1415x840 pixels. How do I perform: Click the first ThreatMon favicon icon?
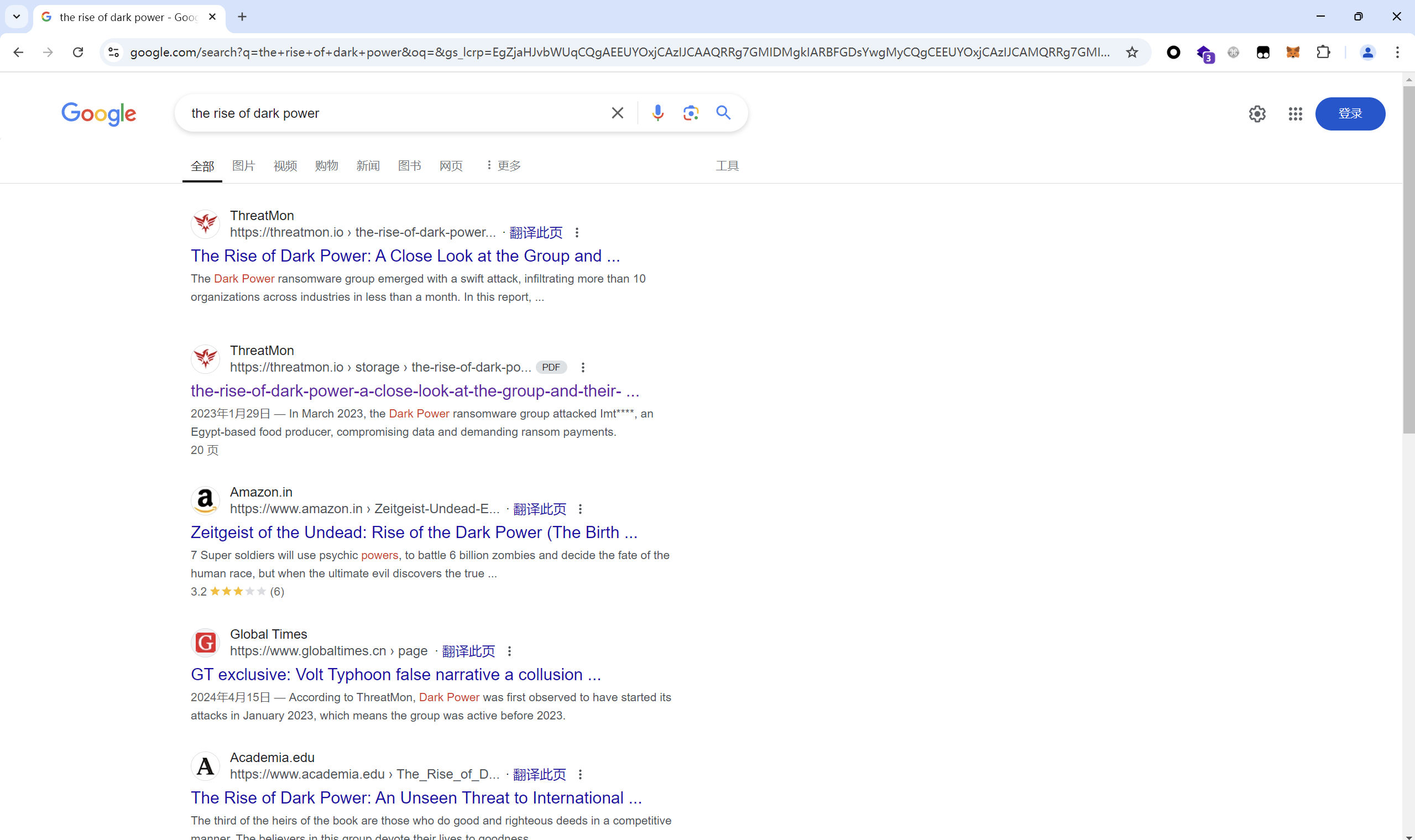coord(205,223)
